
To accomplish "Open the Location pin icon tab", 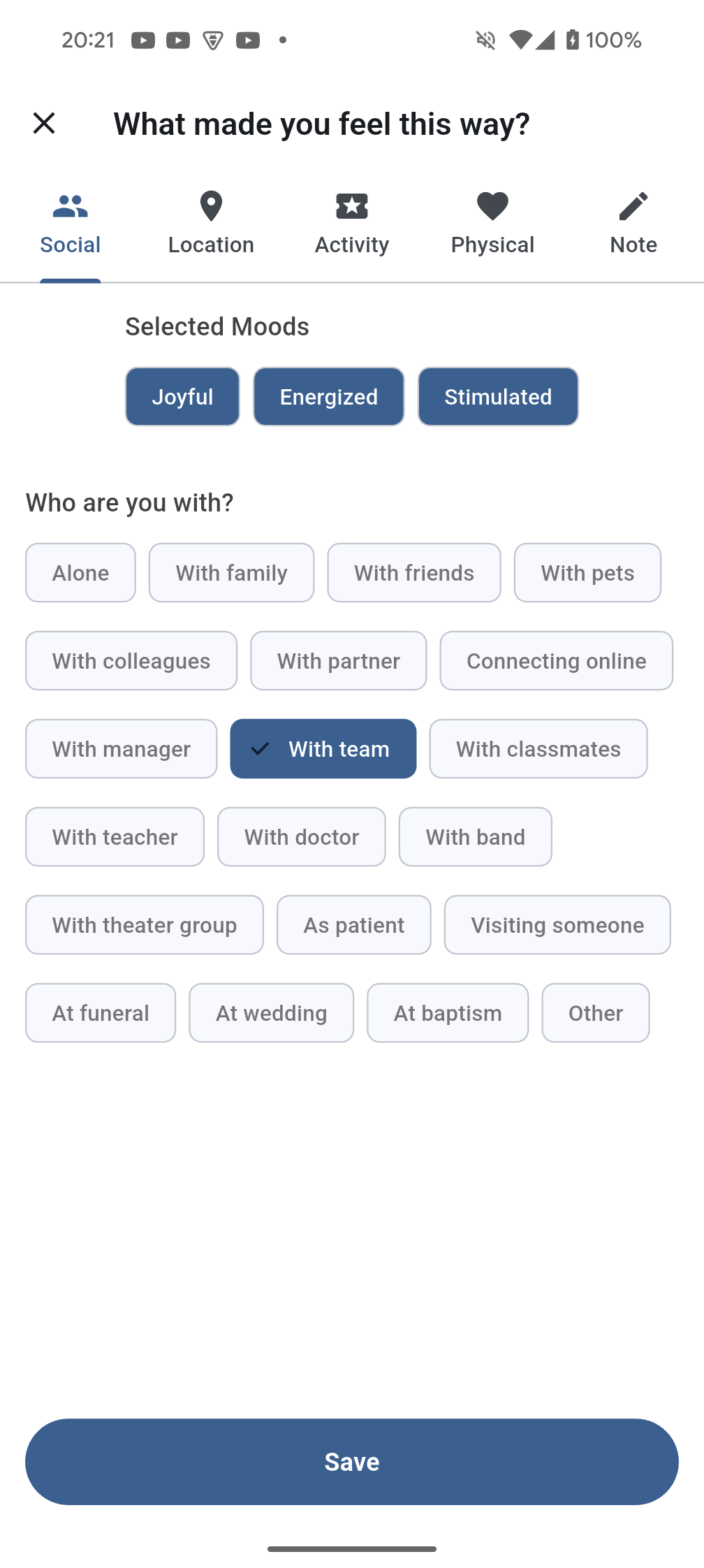I will 211,206.
